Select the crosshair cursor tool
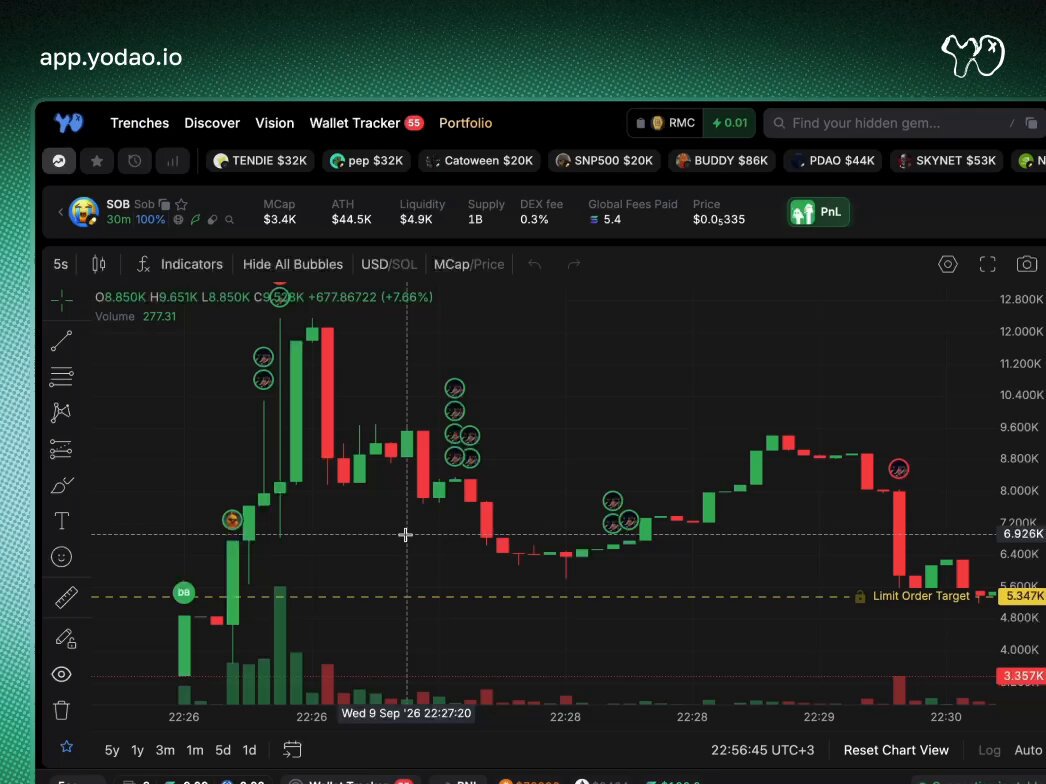 coord(61,300)
